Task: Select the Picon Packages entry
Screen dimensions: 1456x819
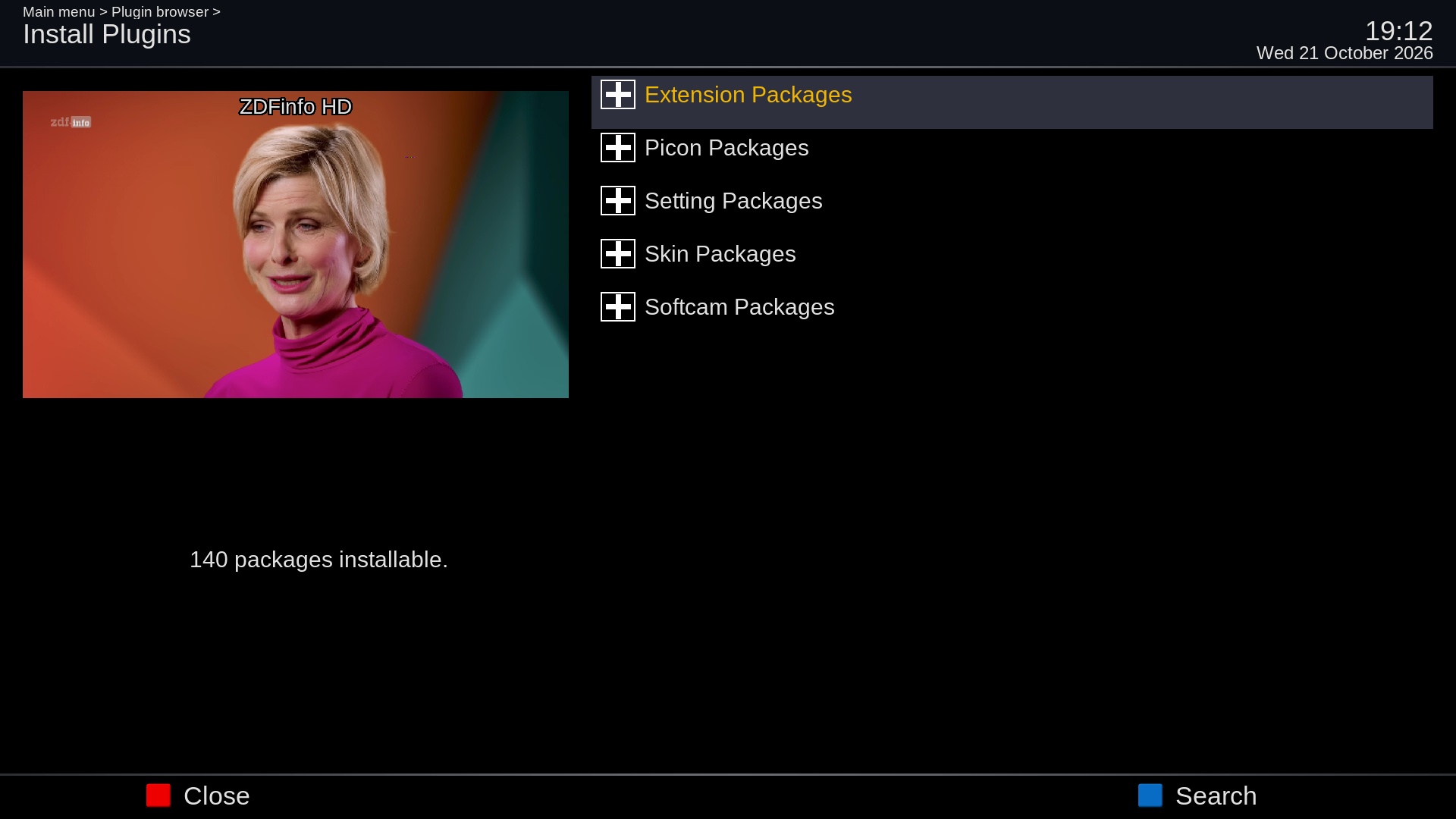Action: pyautogui.click(x=1012, y=155)
